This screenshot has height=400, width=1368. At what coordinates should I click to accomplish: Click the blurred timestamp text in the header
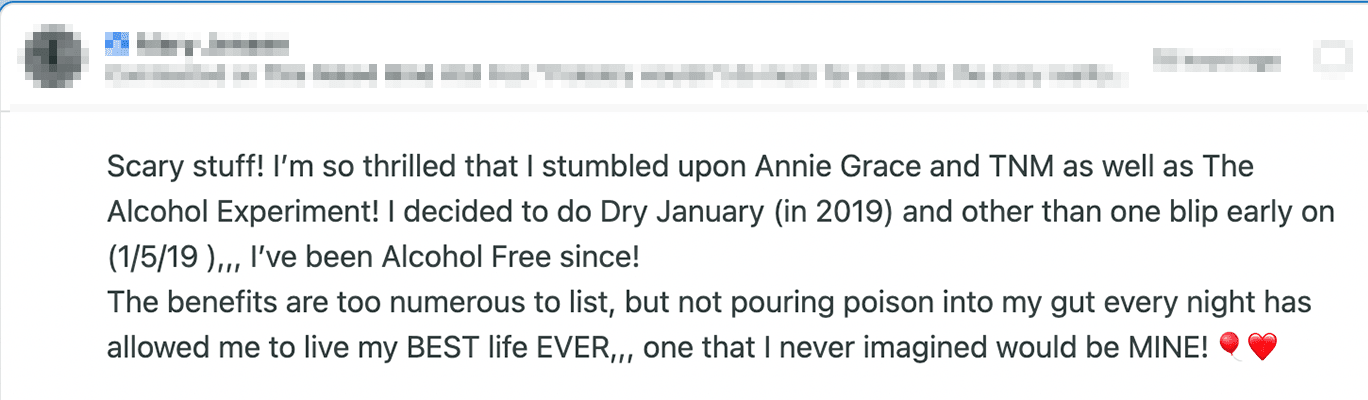coord(1216,60)
